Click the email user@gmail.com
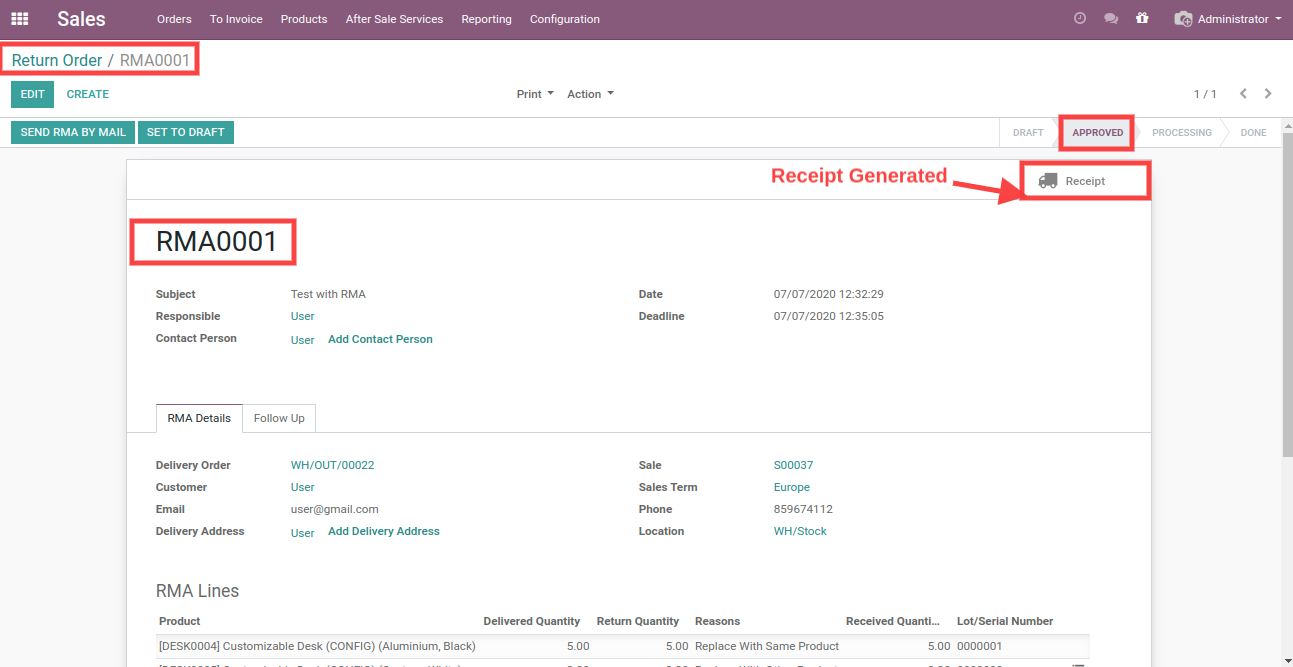This screenshot has height=667, width=1293. point(335,509)
